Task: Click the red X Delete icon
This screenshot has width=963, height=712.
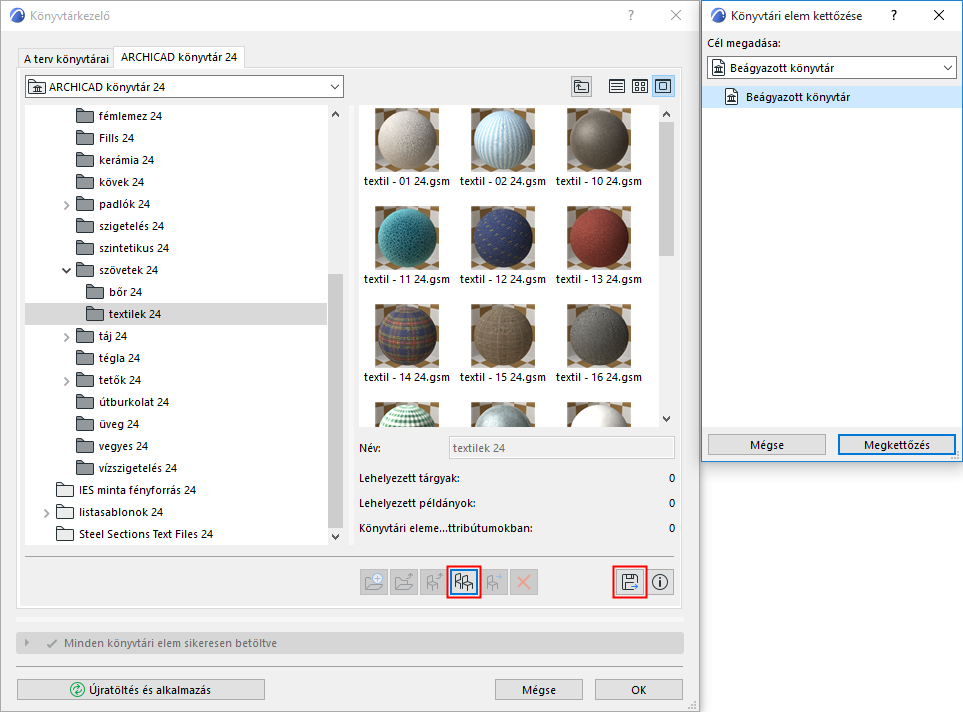Action: tap(524, 582)
